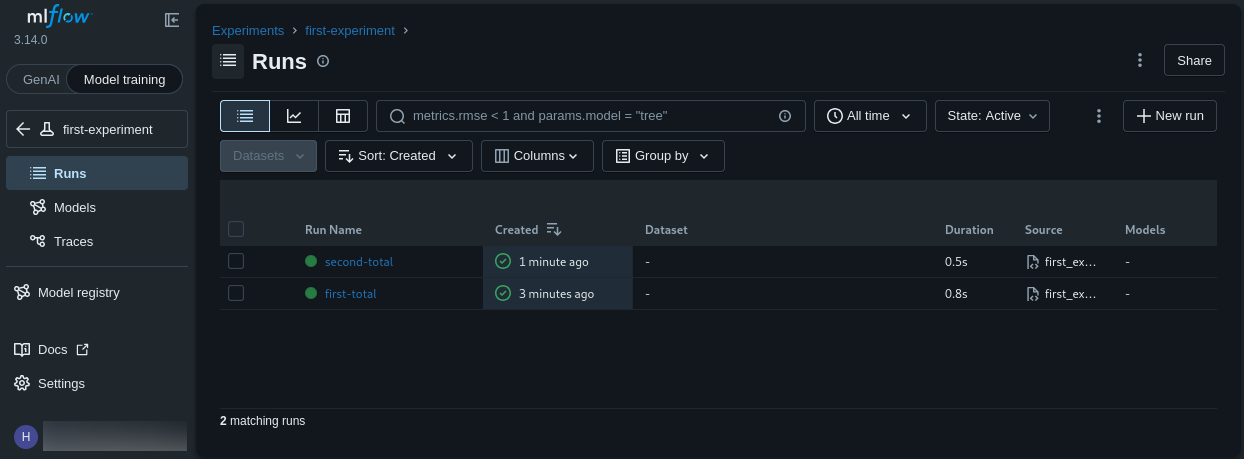Open the Datasets filter dropdown
The width and height of the screenshot is (1244, 459).
click(268, 156)
